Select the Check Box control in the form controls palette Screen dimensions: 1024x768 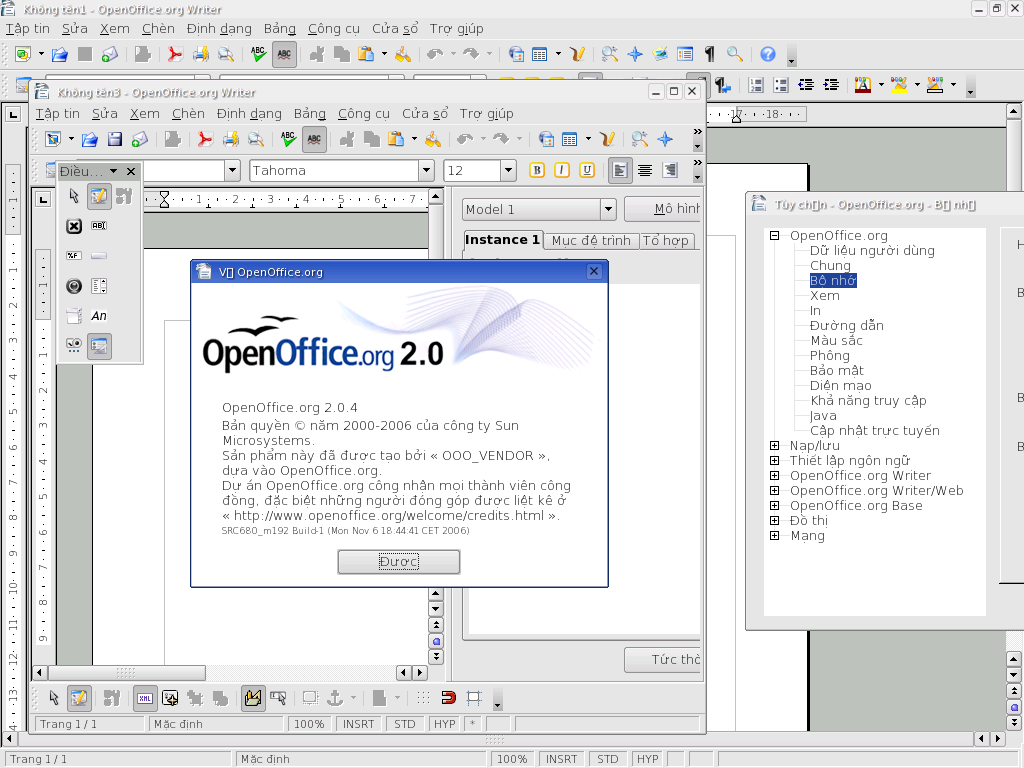74,226
